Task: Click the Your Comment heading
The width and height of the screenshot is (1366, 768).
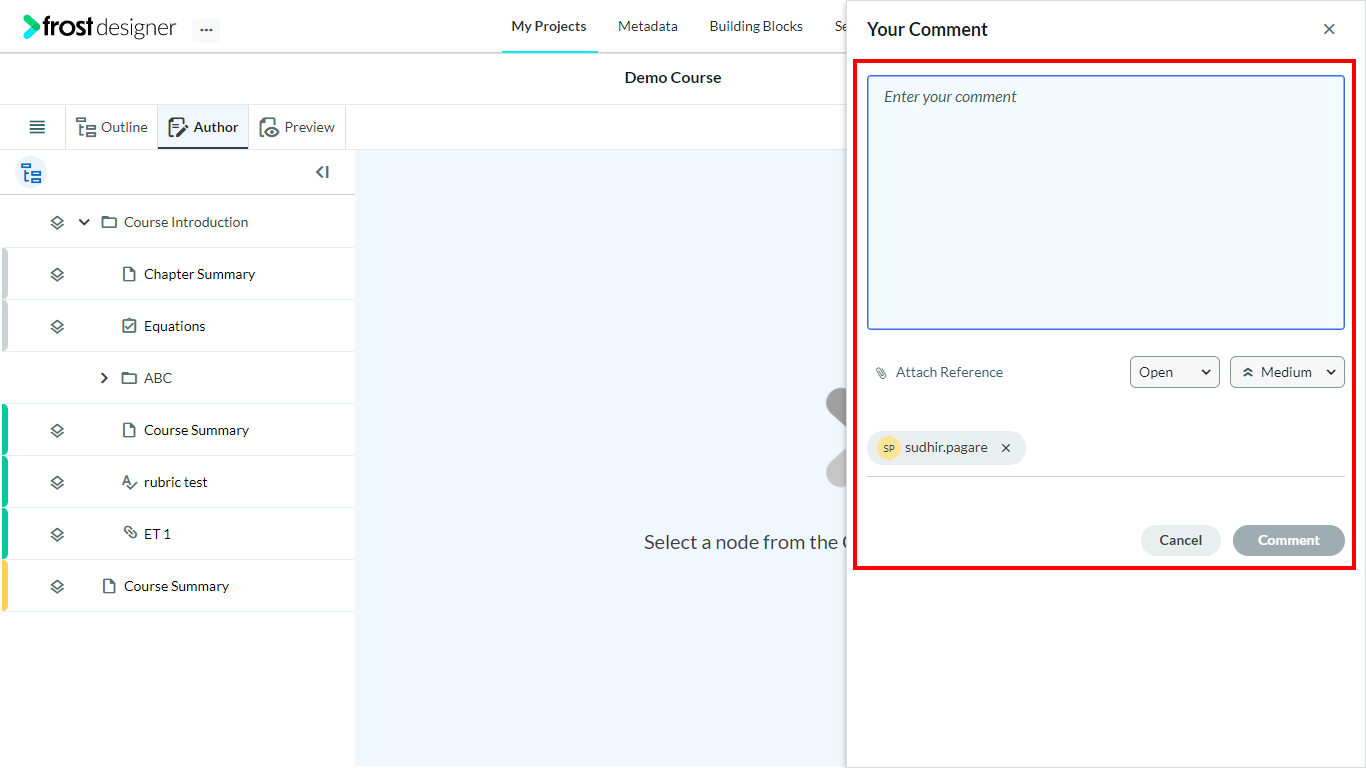Action: pyautogui.click(x=927, y=29)
